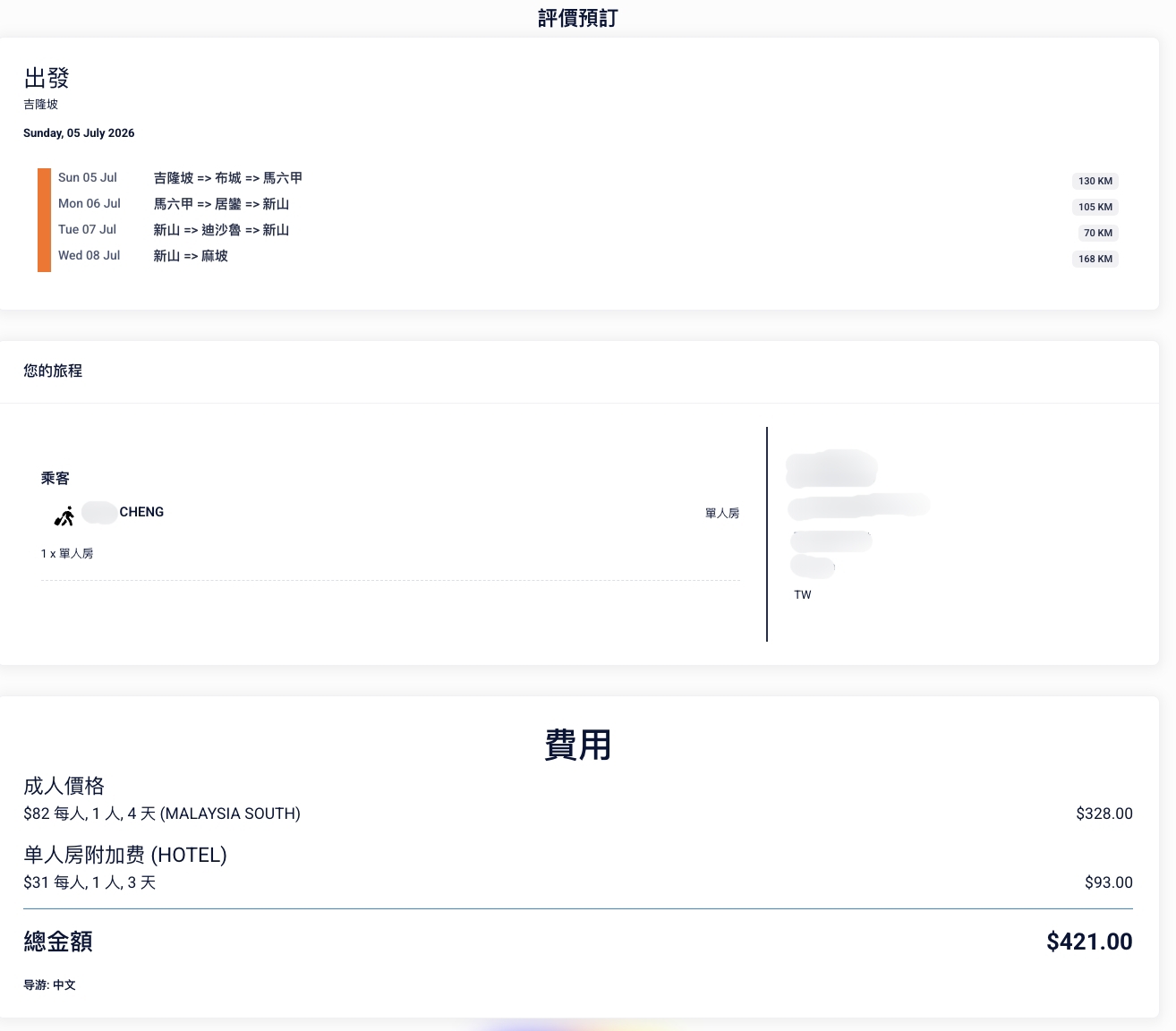Image resolution: width=1176 pixels, height=1031 pixels.
Task: Click the 105 KM distance badge
Action: 1095,207
